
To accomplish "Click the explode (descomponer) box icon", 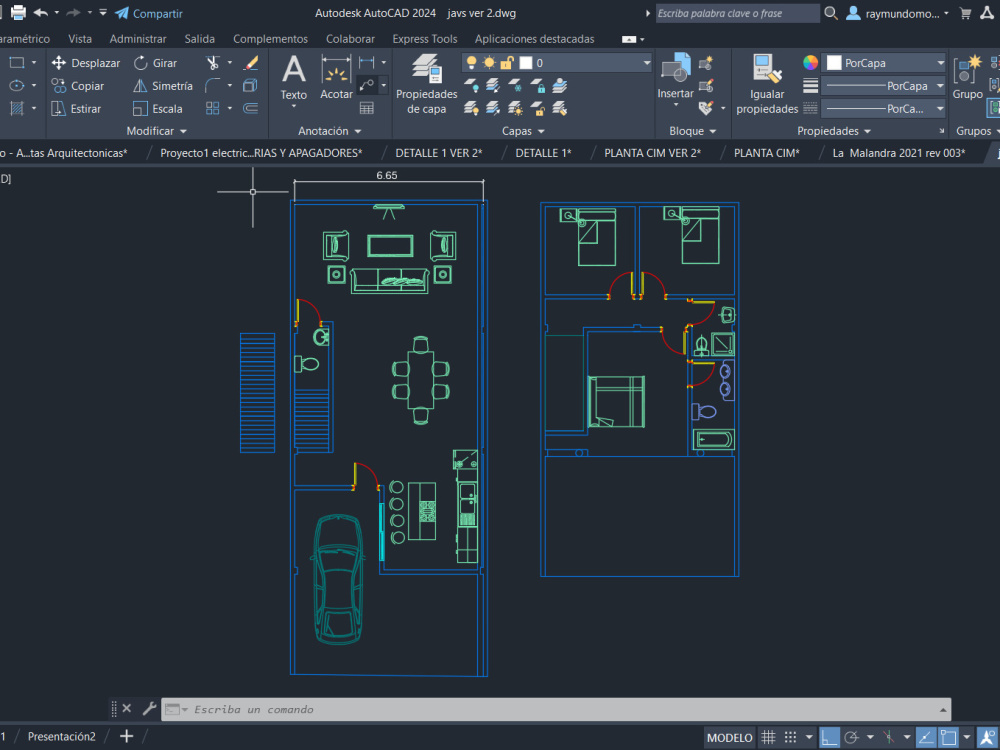I will click(x=251, y=85).
